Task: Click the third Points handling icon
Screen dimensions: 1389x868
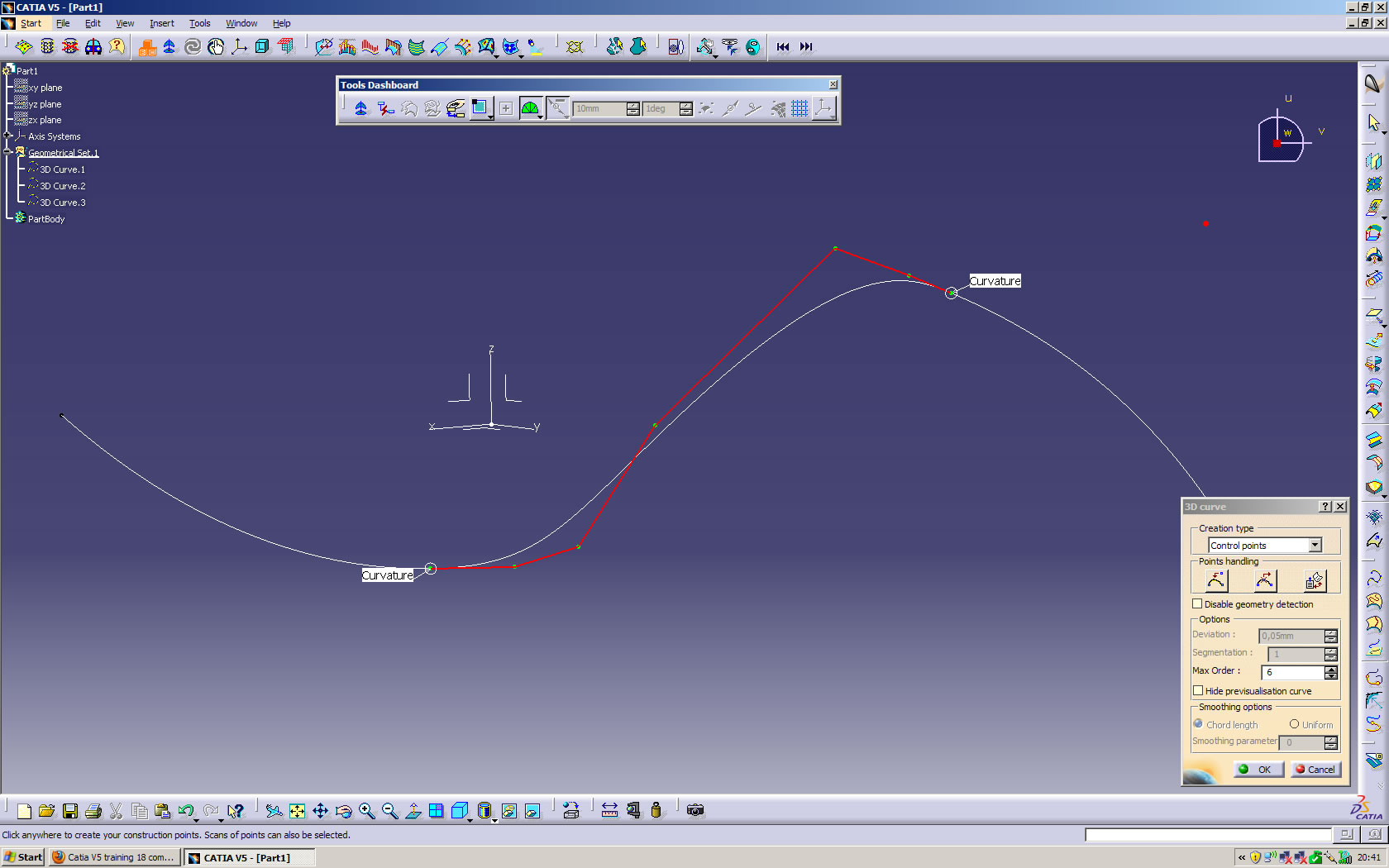Action: 1315,580
